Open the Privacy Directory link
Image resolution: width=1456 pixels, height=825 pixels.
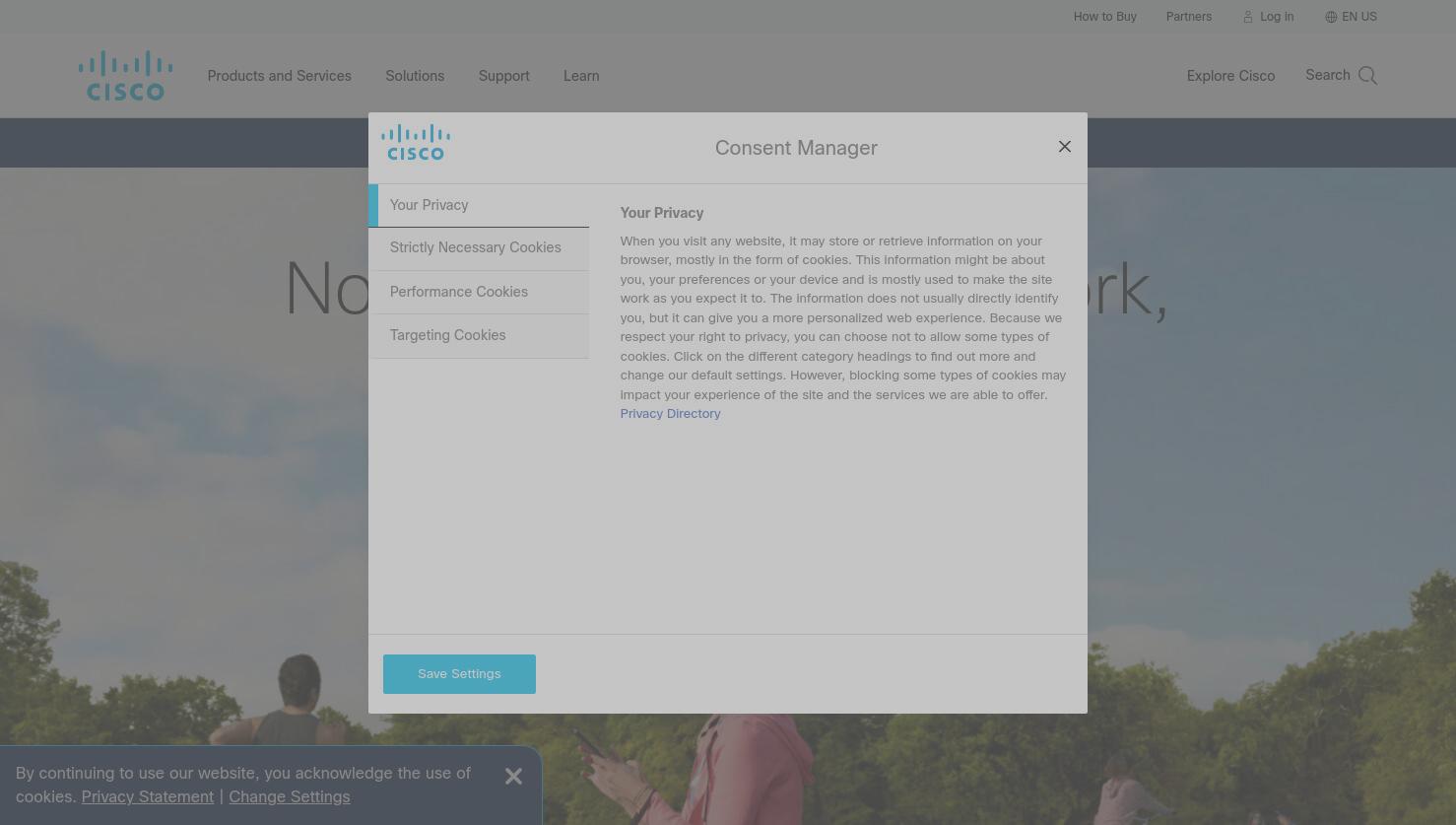(670, 414)
